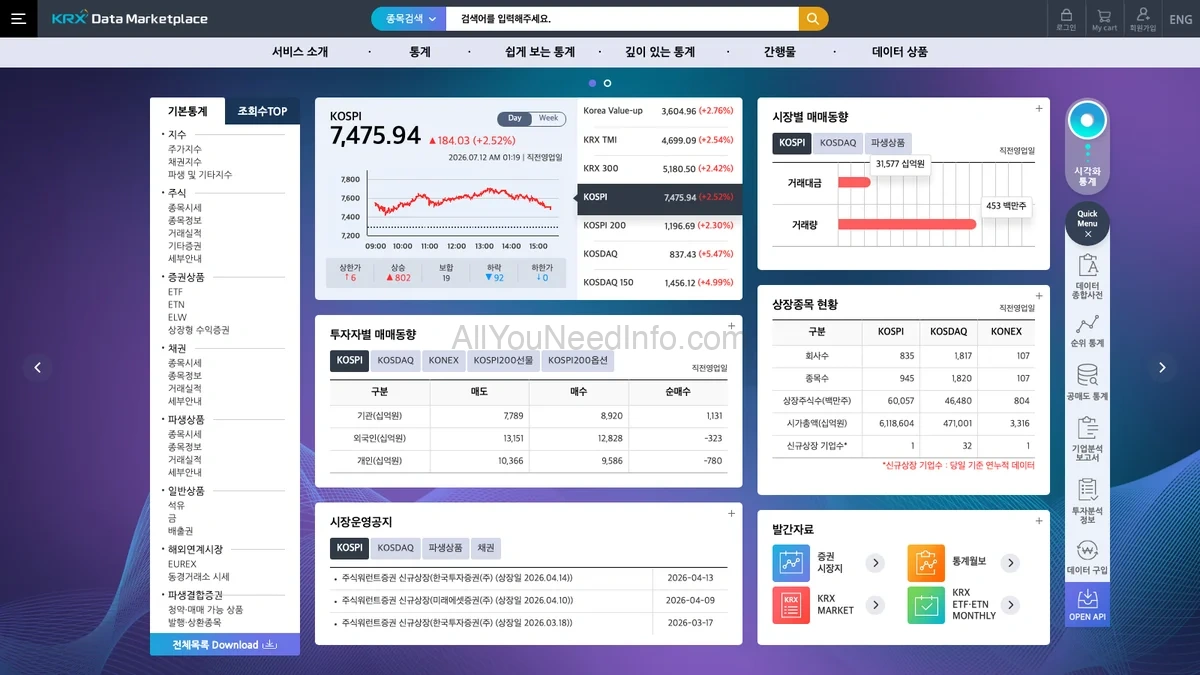Click 전체목록 Download button
The width and height of the screenshot is (1200, 675).
pyautogui.click(x=225, y=645)
